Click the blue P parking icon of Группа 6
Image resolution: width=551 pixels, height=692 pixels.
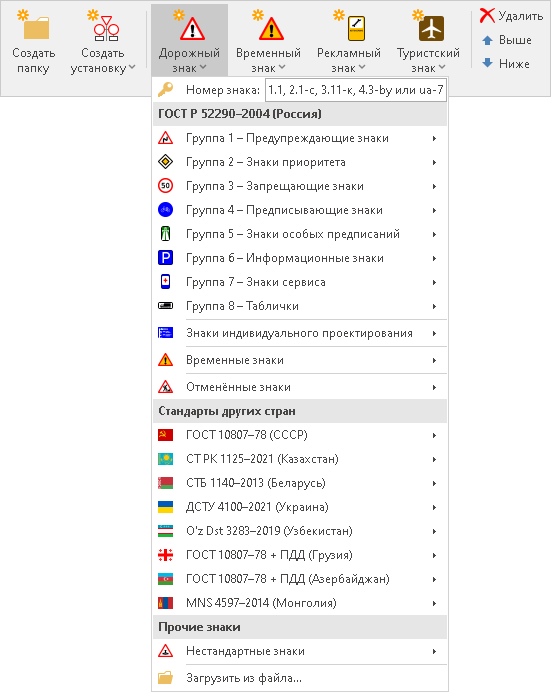coord(165,257)
